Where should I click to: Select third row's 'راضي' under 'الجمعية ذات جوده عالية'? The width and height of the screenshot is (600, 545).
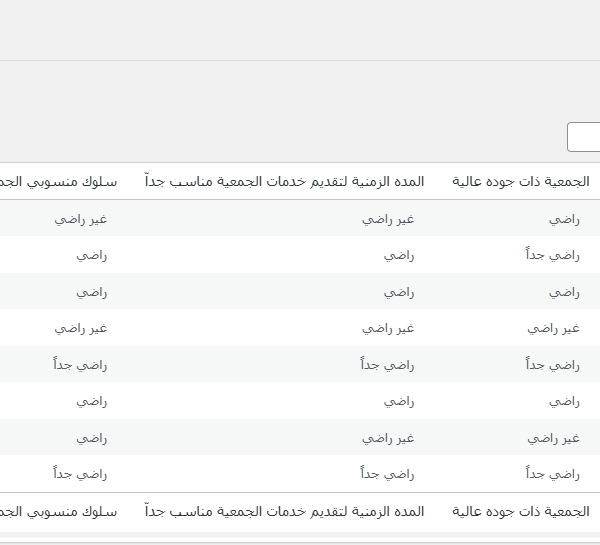(x=564, y=293)
